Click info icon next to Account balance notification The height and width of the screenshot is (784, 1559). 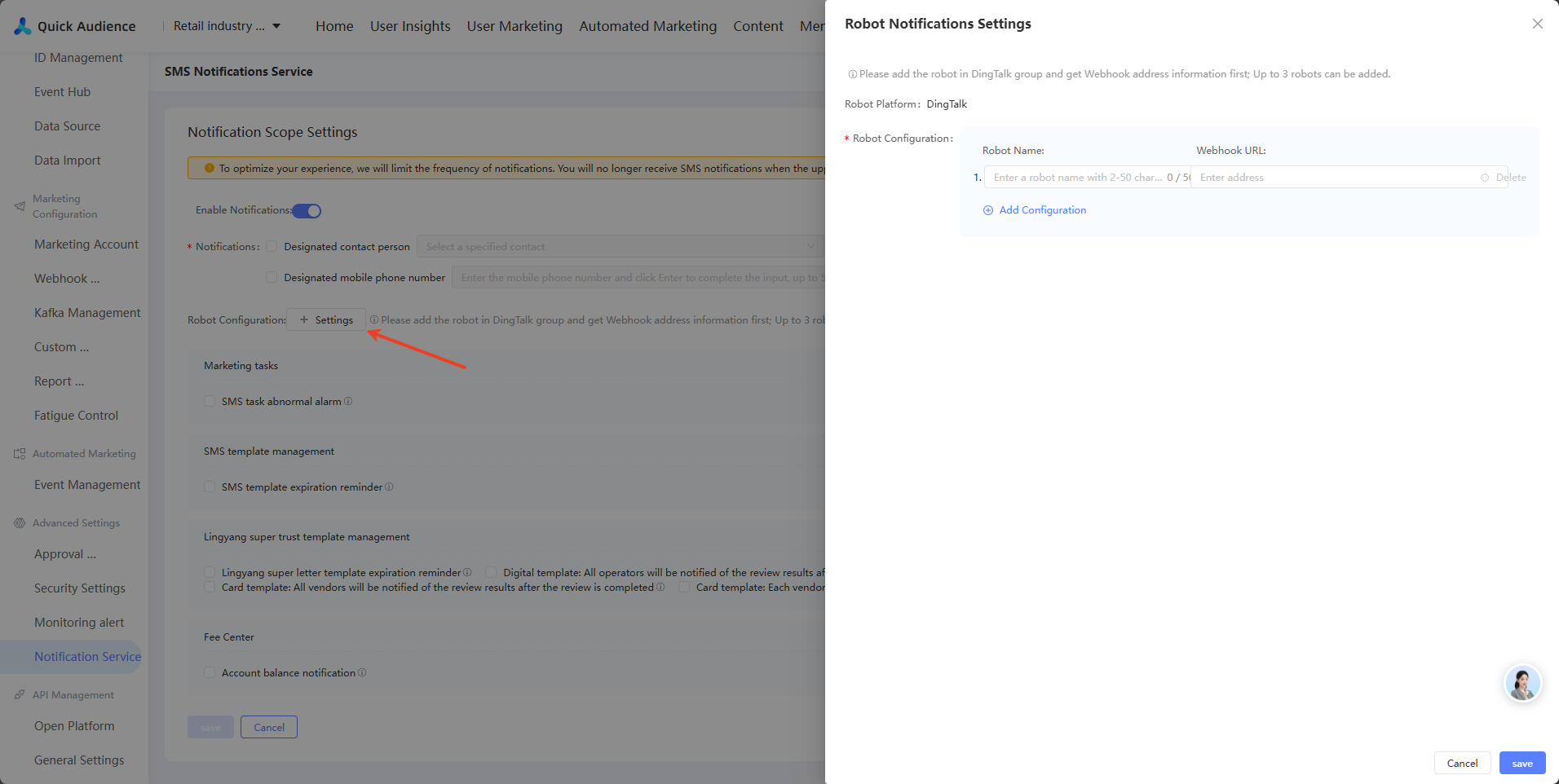[x=362, y=672]
